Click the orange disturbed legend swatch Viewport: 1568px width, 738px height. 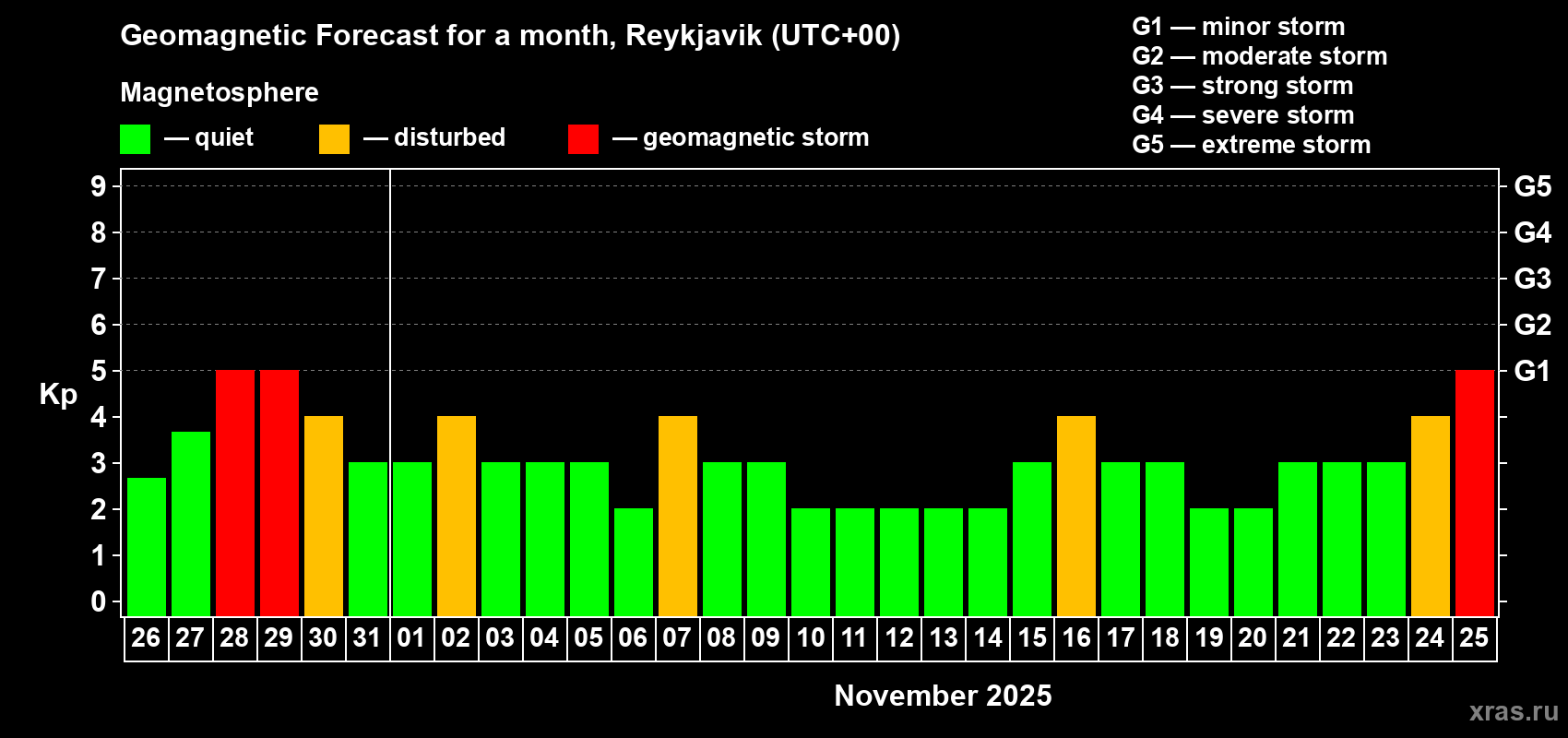click(334, 139)
